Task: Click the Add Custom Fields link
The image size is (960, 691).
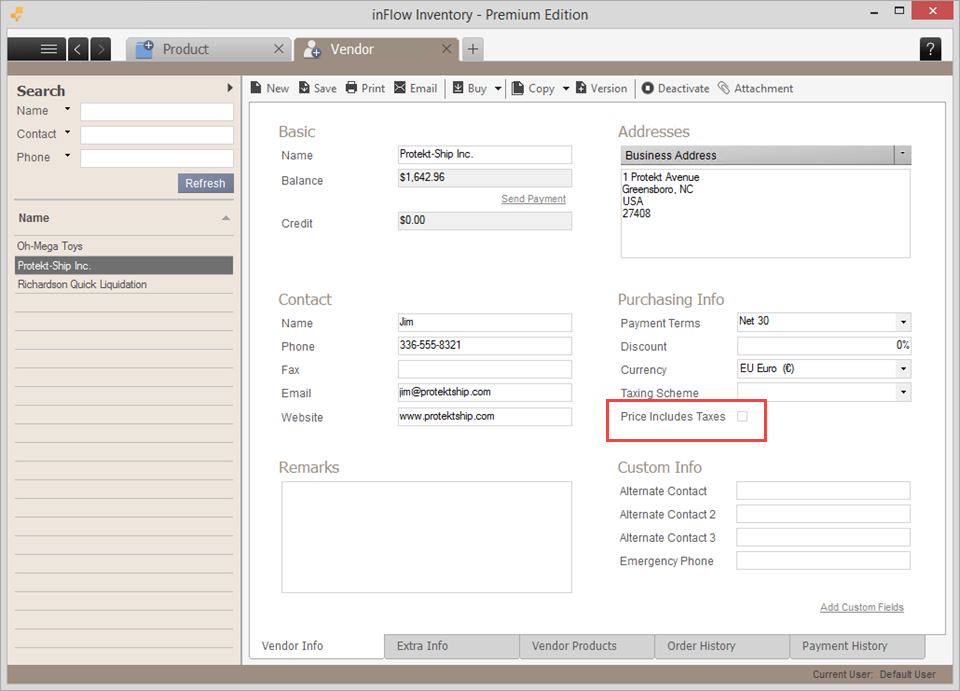Action: [862, 607]
